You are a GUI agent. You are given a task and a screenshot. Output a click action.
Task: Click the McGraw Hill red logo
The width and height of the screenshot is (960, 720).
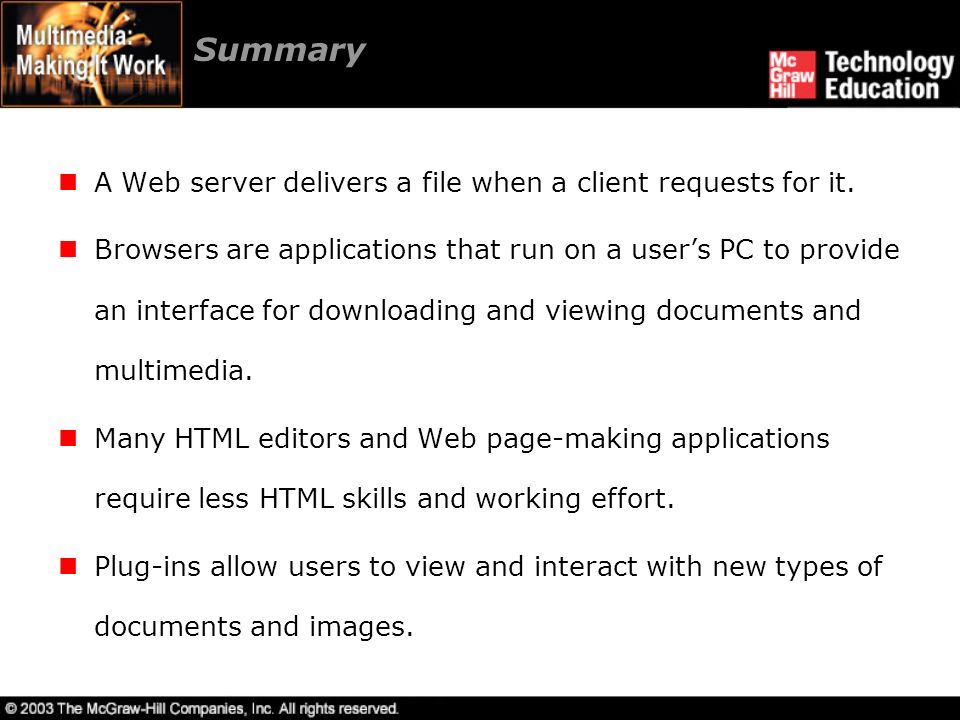point(792,75)
